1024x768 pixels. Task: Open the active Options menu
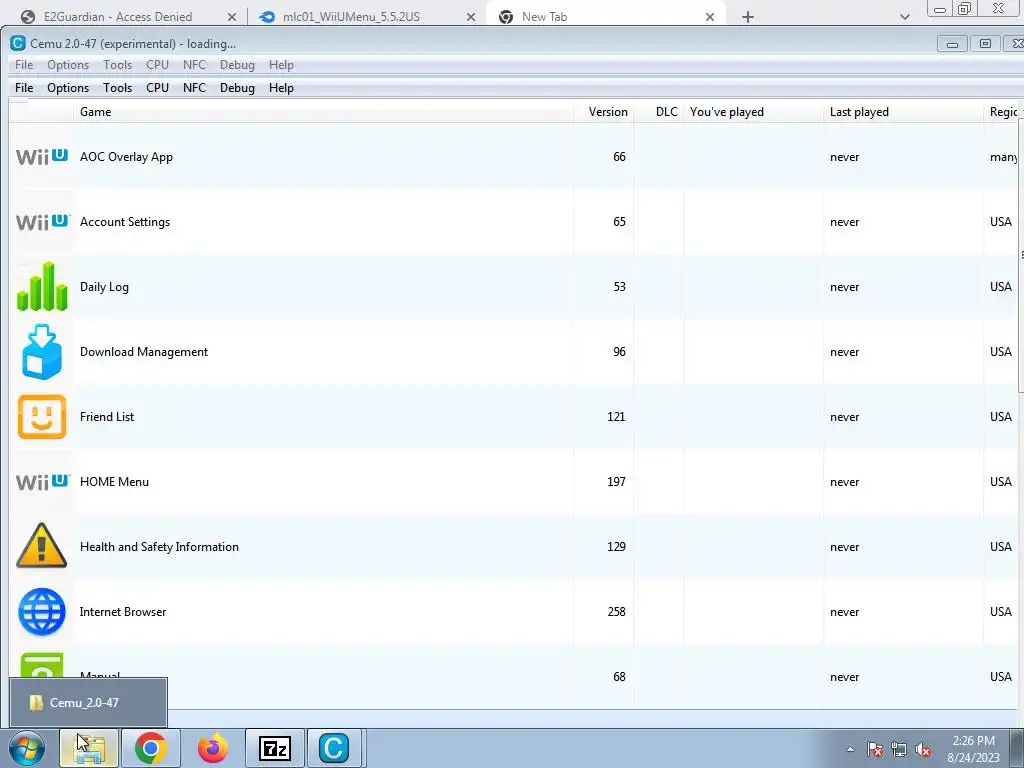click(68, 88)
